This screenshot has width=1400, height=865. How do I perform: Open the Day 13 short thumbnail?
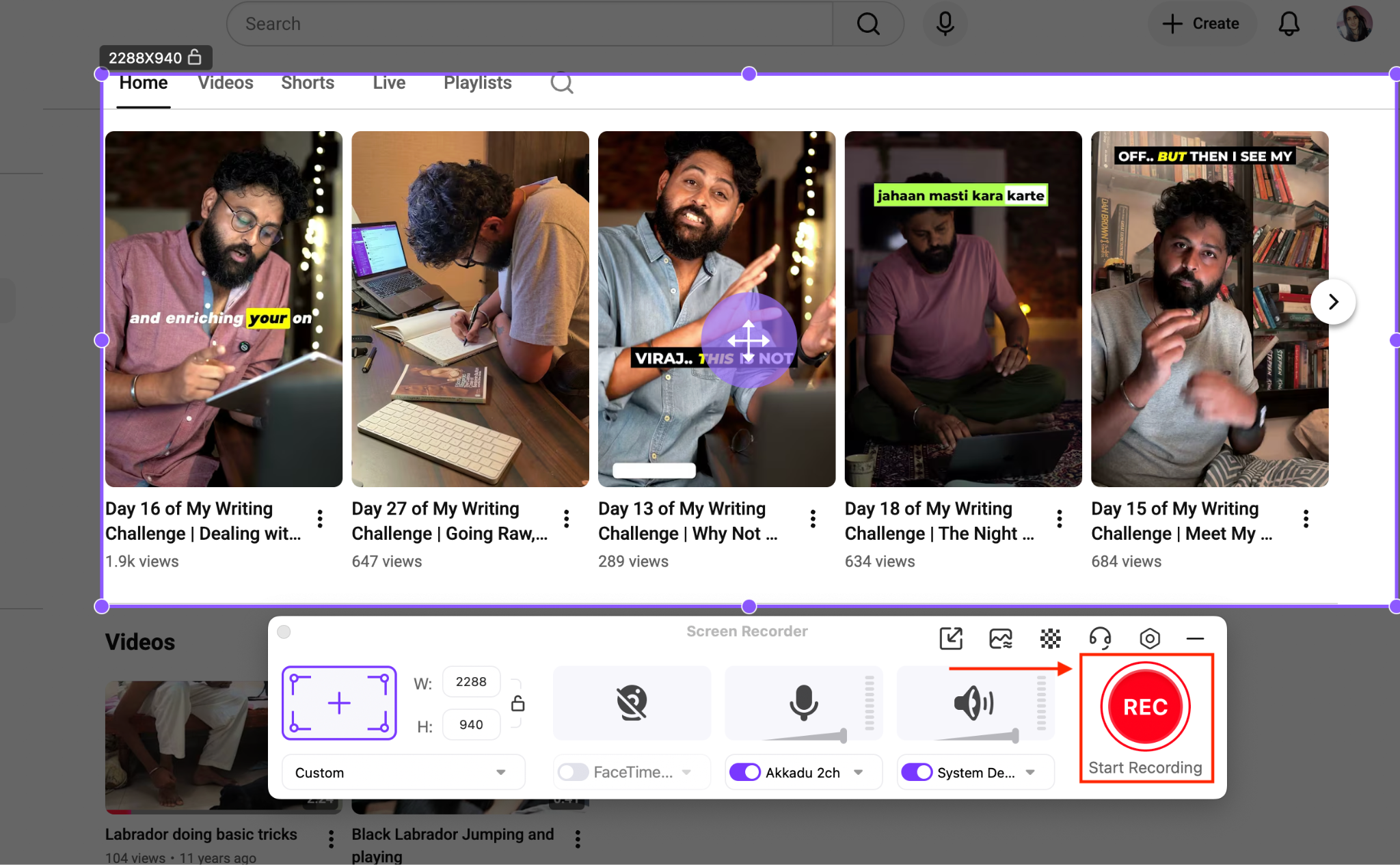pyautogui.click(x=716, y=309)
